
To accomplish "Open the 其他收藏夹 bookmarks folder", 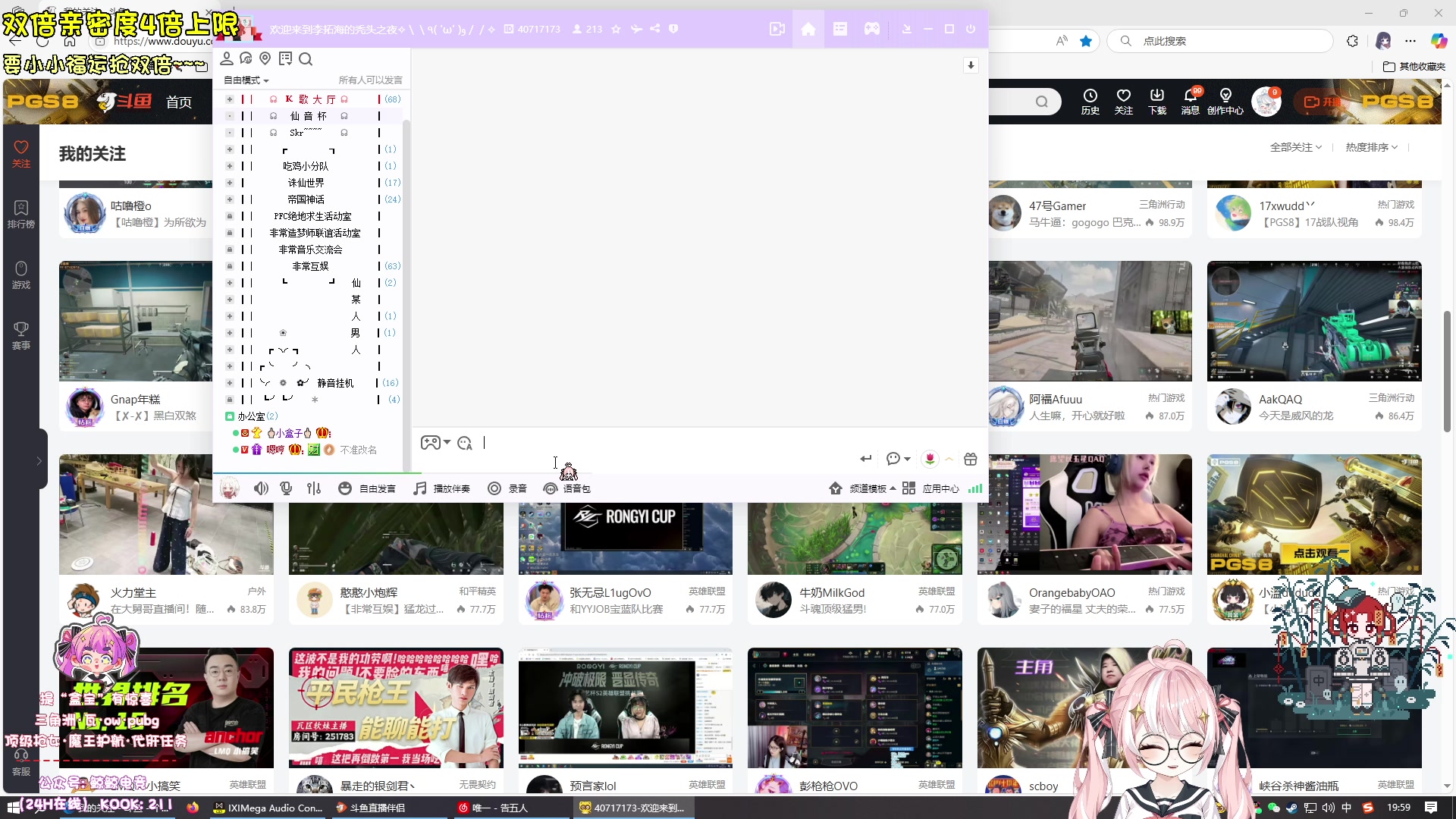I will tap(1414, 67).
